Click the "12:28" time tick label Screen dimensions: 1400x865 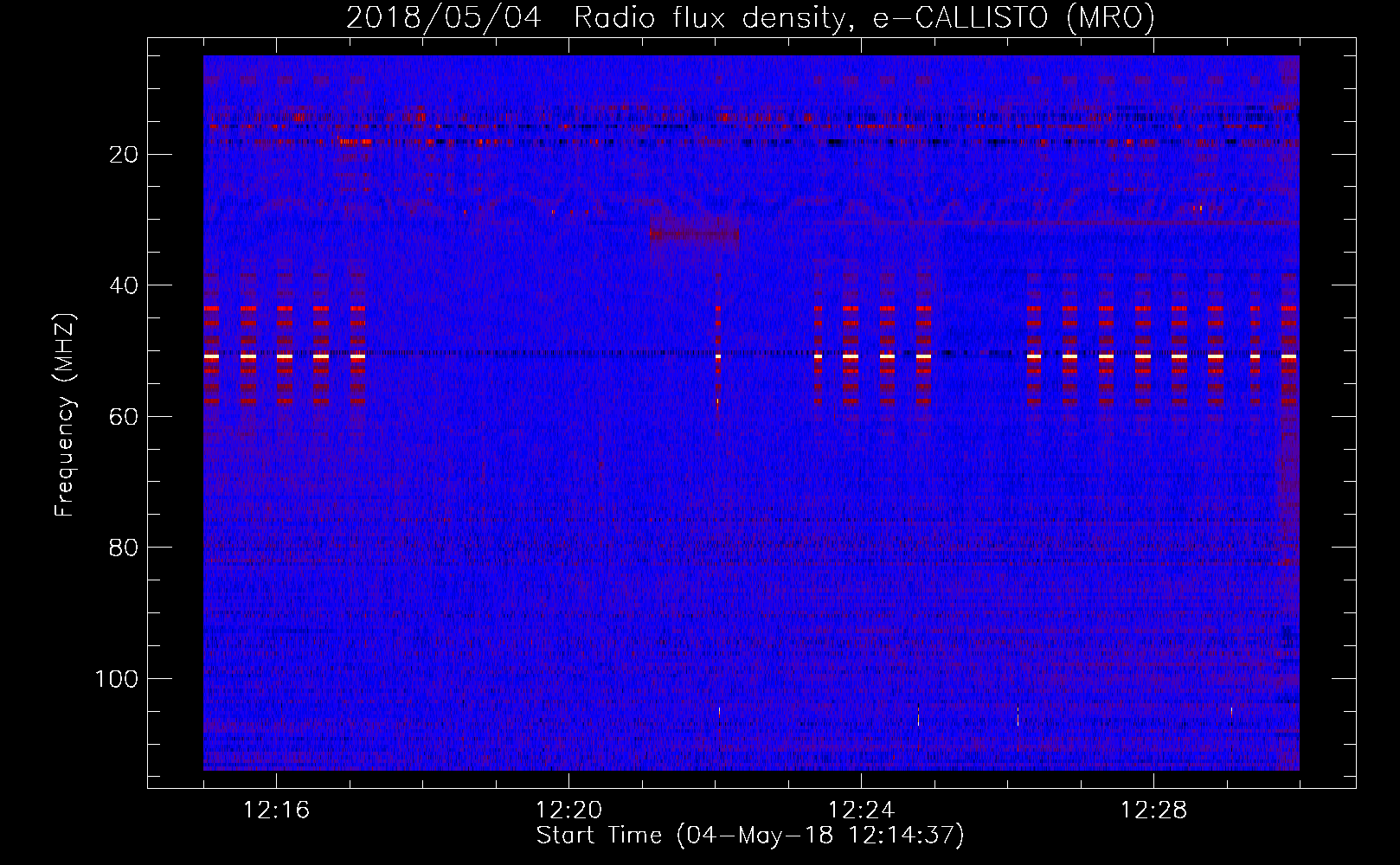pos(1153,811)
